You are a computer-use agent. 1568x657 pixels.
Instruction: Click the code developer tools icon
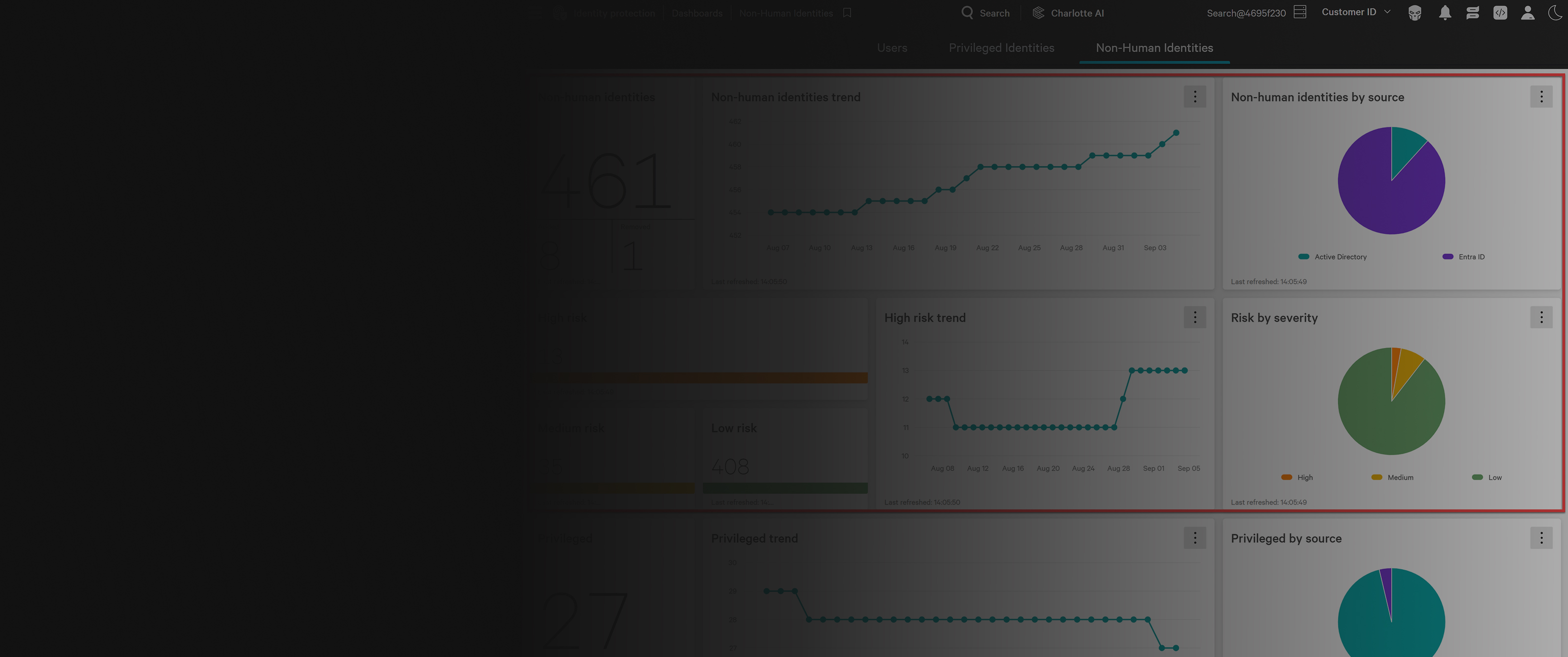(x=1500, y=13)
